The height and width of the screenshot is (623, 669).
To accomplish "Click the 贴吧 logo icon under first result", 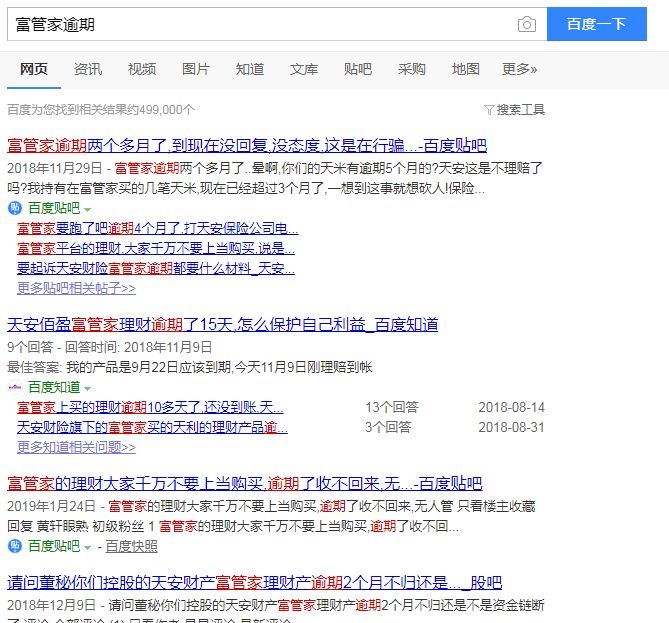I will pyautogui.click(x=15, y=208).
